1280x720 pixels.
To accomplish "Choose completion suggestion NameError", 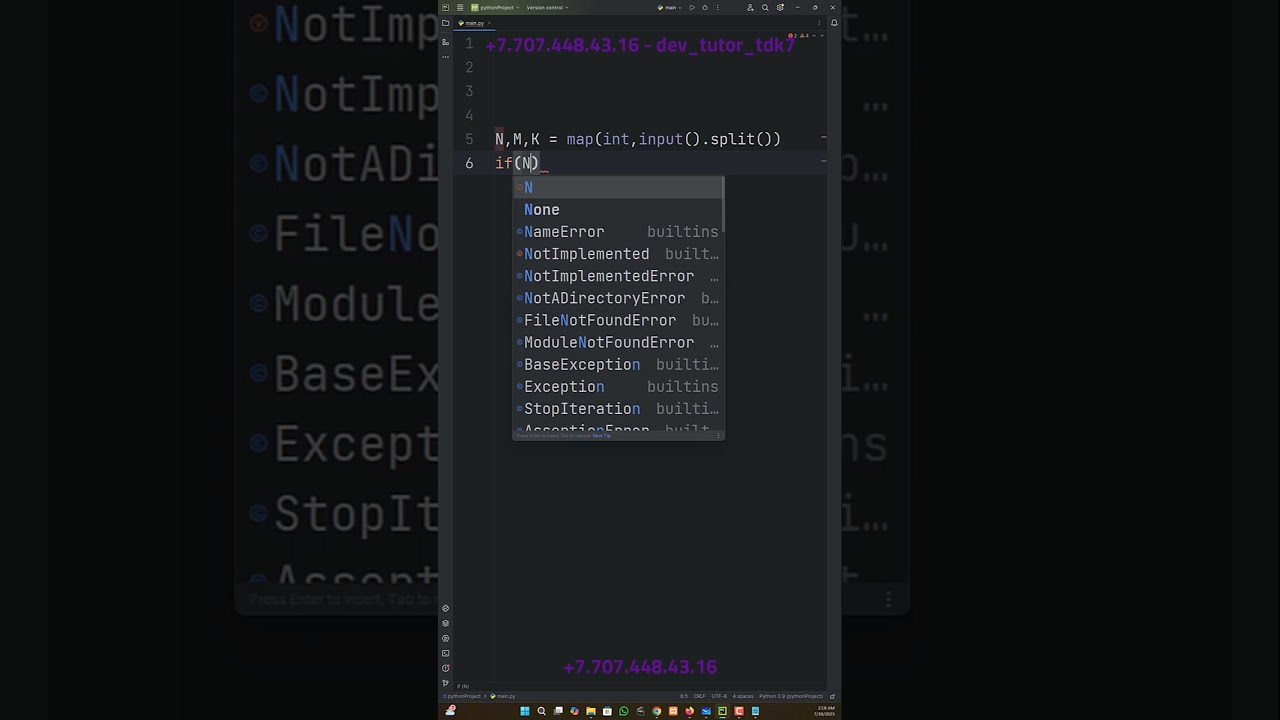I will [618, 232].
